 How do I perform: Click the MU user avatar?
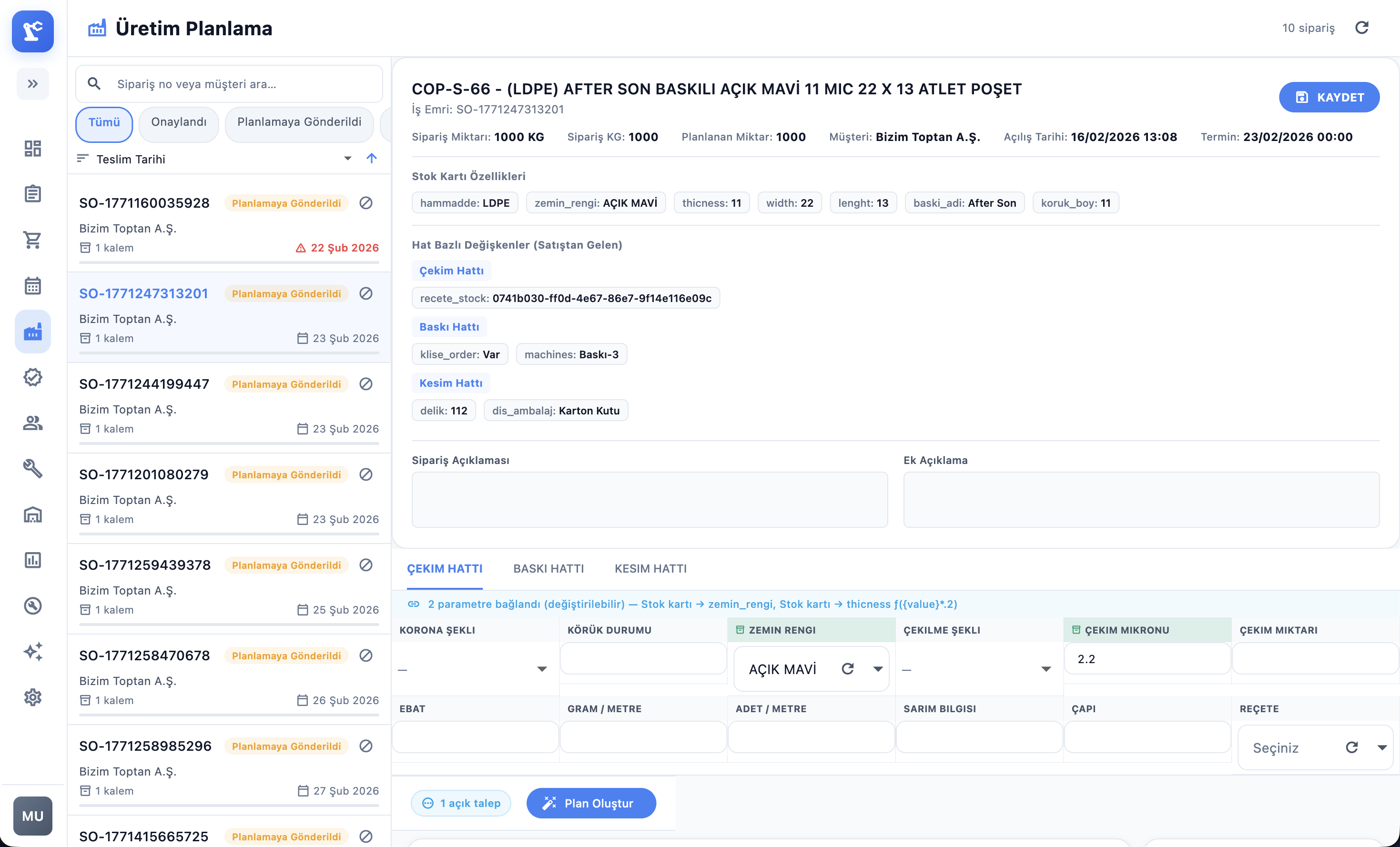[x=32, y=817]
